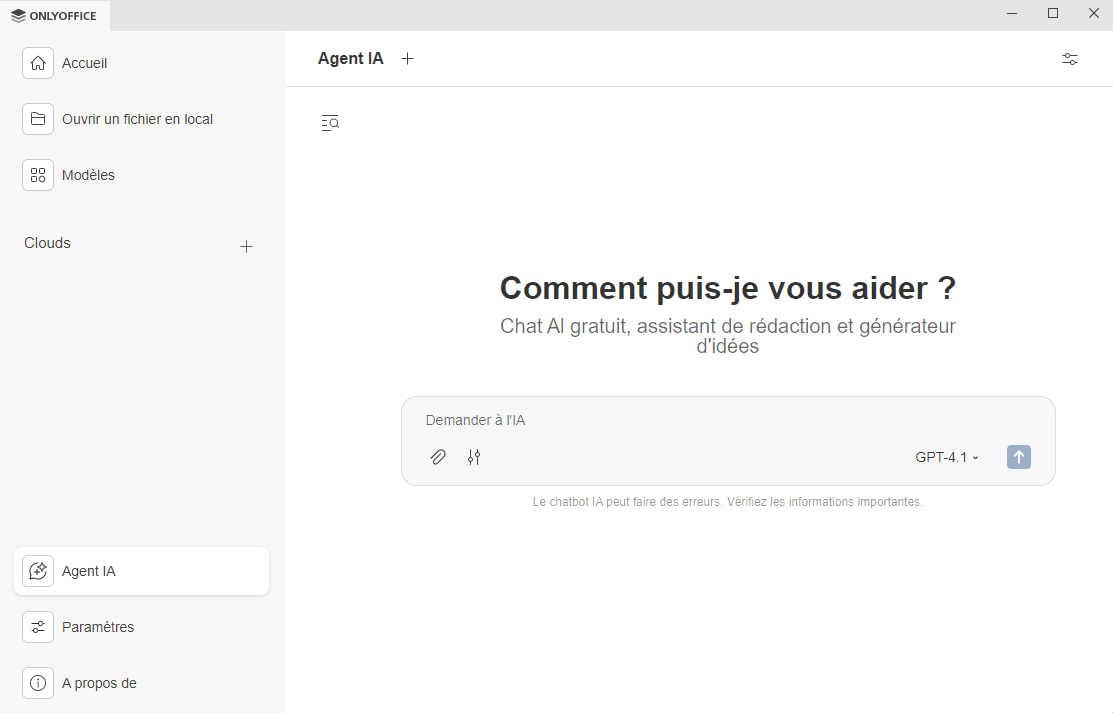Viewport: 1113px width, 713px height.
Task: Open Modèles using its grid icon
Action: coord(37,174)
